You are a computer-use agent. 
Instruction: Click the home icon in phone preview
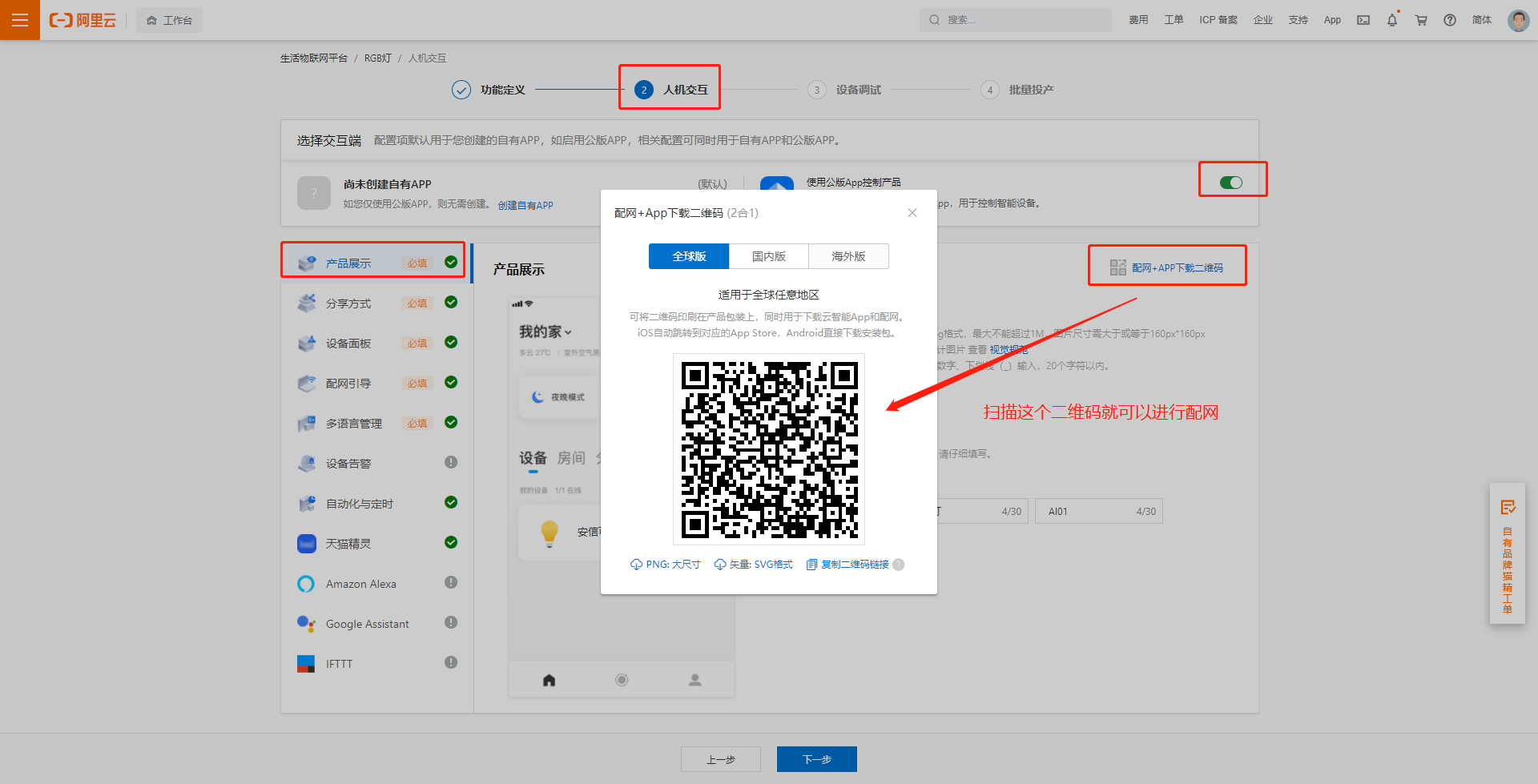(x=549, y=680)
